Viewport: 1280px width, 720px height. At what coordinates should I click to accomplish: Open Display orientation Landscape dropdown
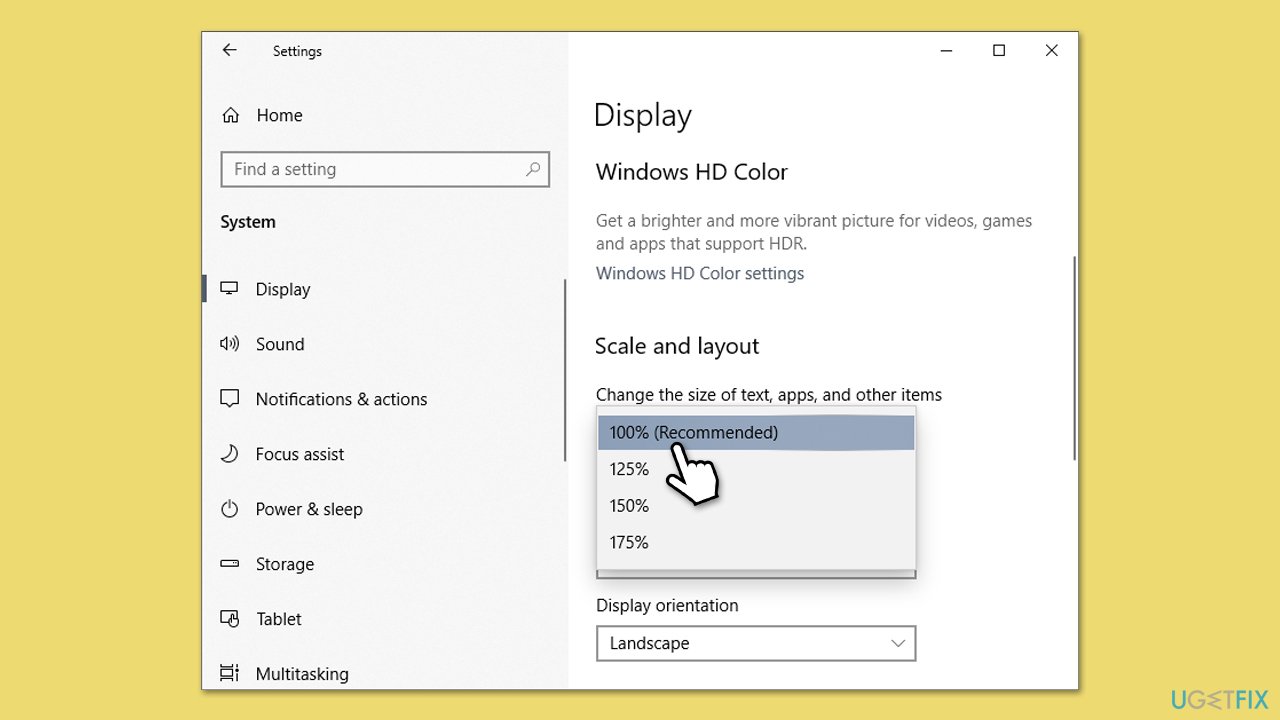756,643
